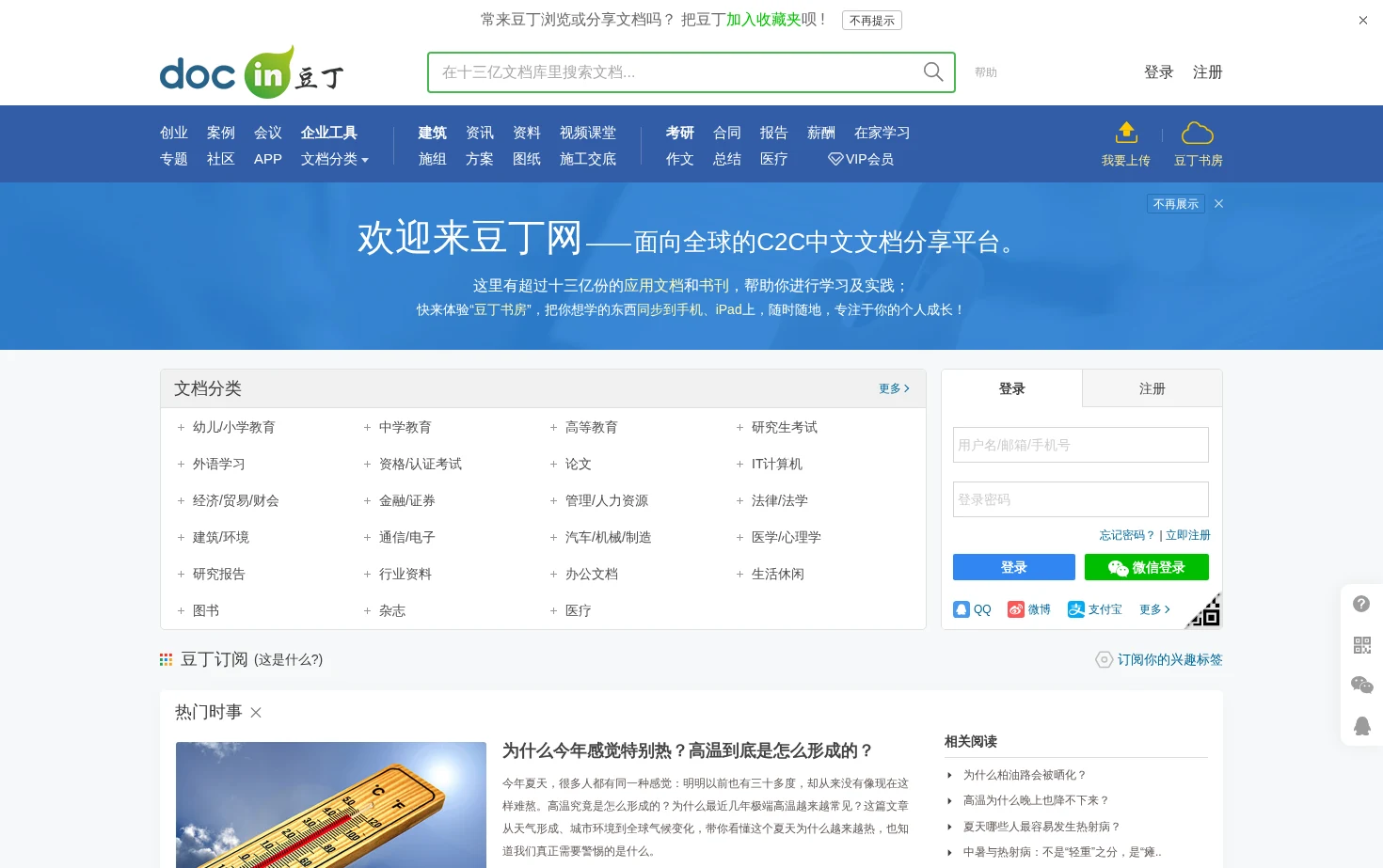Open 外语学习 category

(219, 464)
